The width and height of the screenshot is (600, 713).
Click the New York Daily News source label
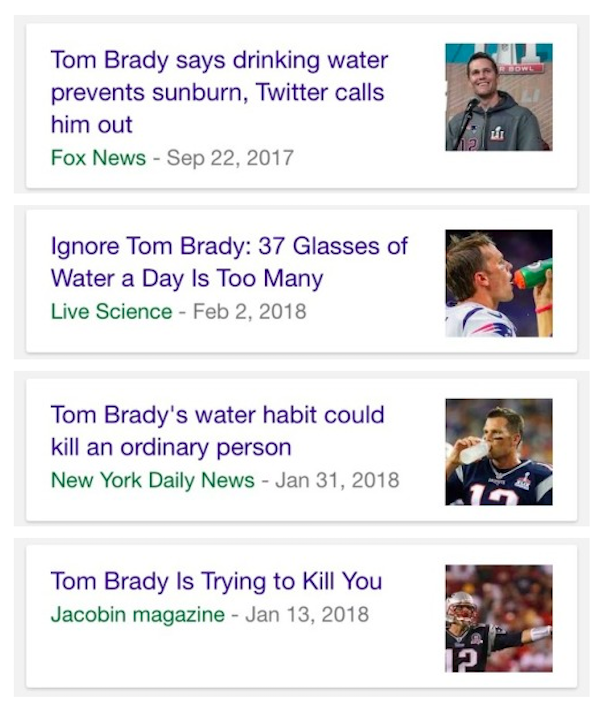(x=152, y=480)
